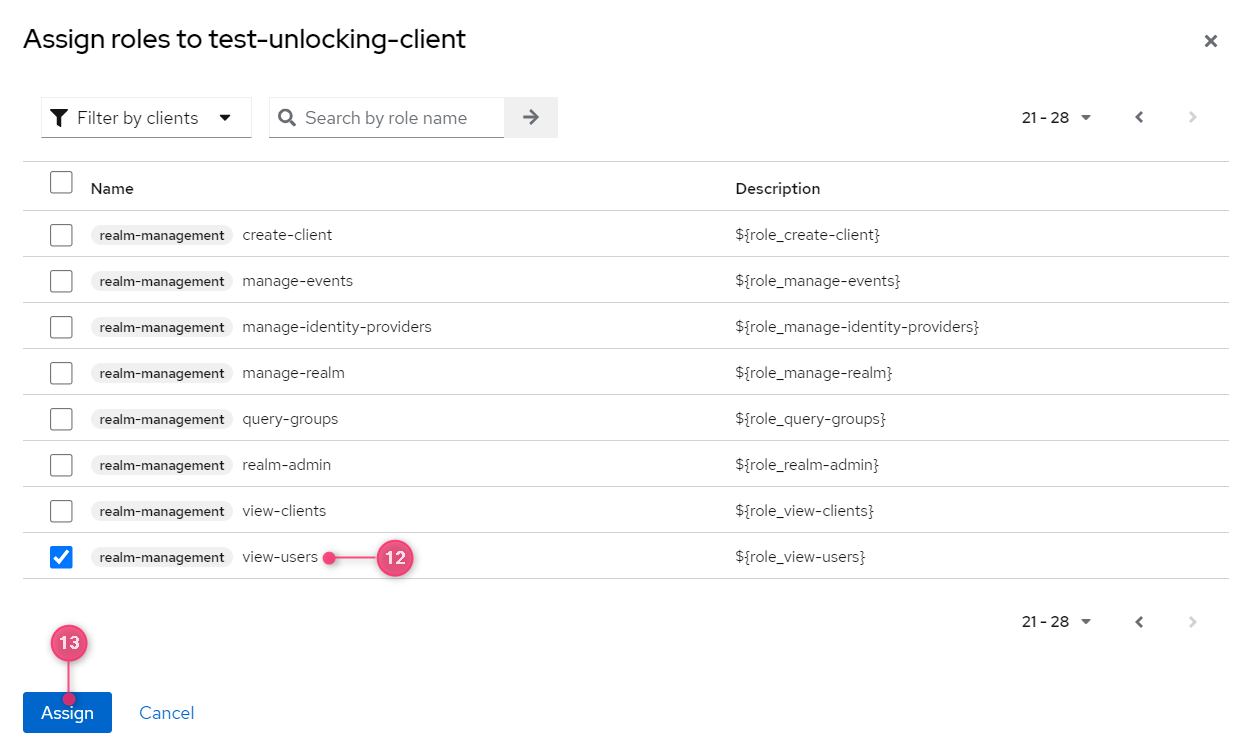Screen dimensions: 1251x756
Task: Click the ${role_manage-realm} description
Action: pos(814,373)
